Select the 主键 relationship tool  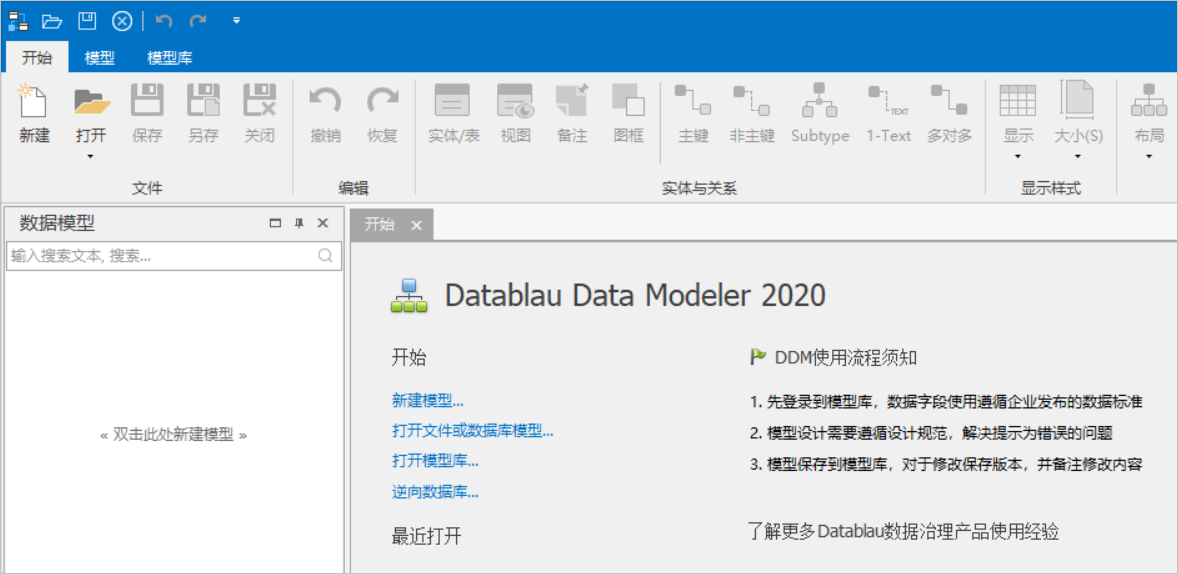tap(693, 113)
